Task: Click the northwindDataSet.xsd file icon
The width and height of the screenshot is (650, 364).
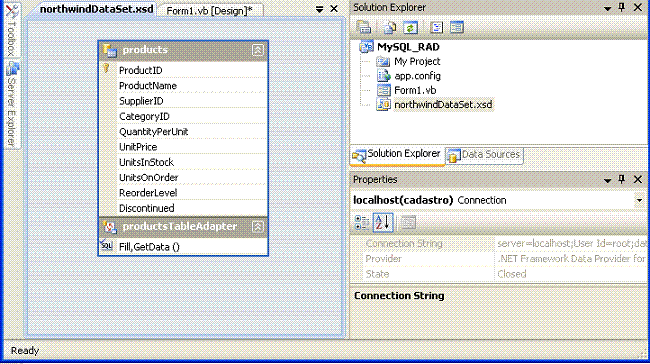Action: [x=383, y=104]
